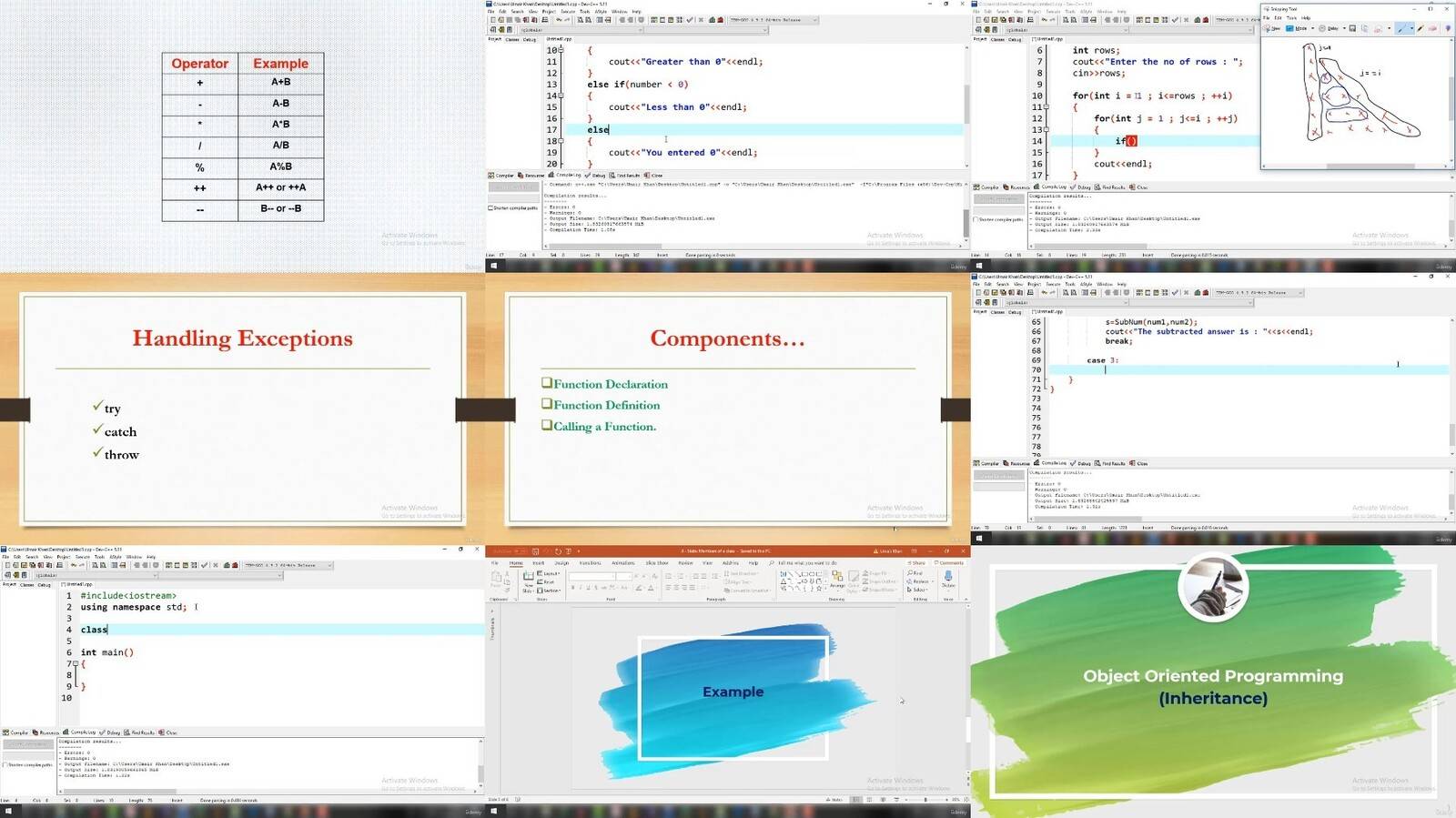
Task: Open the pen color dropdown arrow in Snipping Tool
Action: 1412,28
